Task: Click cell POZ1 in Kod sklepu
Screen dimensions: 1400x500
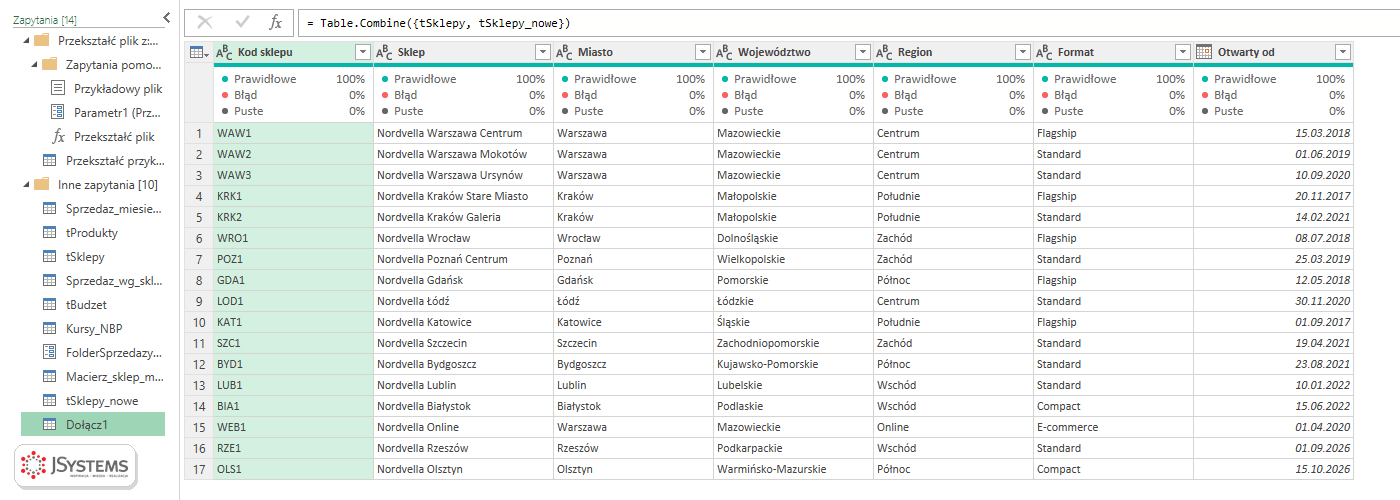Action: [293, 259]
